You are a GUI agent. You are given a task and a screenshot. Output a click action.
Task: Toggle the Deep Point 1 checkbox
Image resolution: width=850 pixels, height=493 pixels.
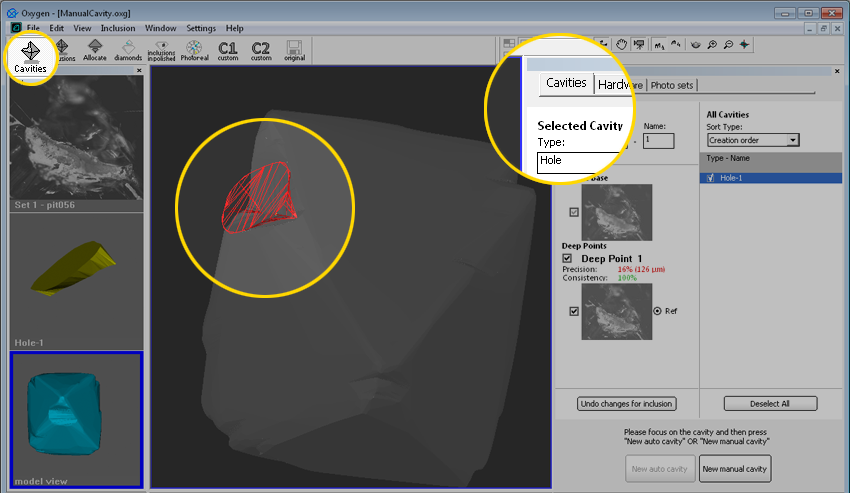click(567, 258)
